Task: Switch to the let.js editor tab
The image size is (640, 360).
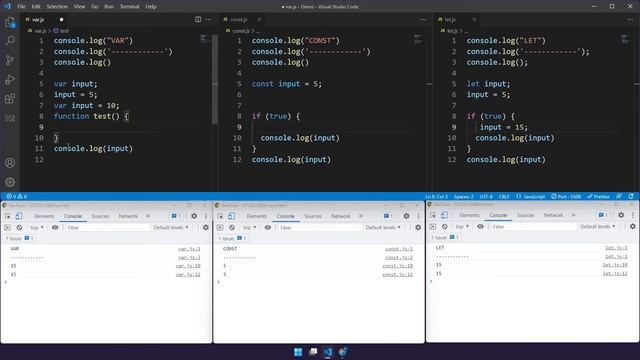Action: [450, 20]
